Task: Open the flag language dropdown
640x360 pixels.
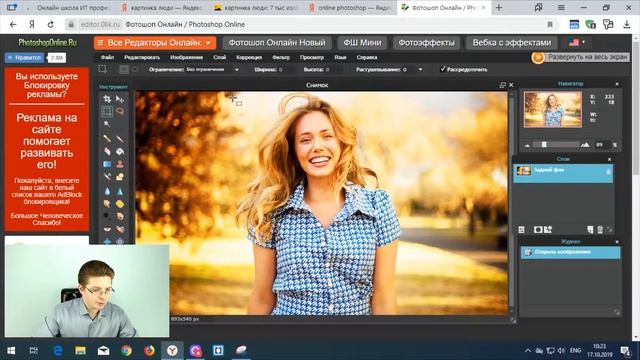Action: [577, 42]
